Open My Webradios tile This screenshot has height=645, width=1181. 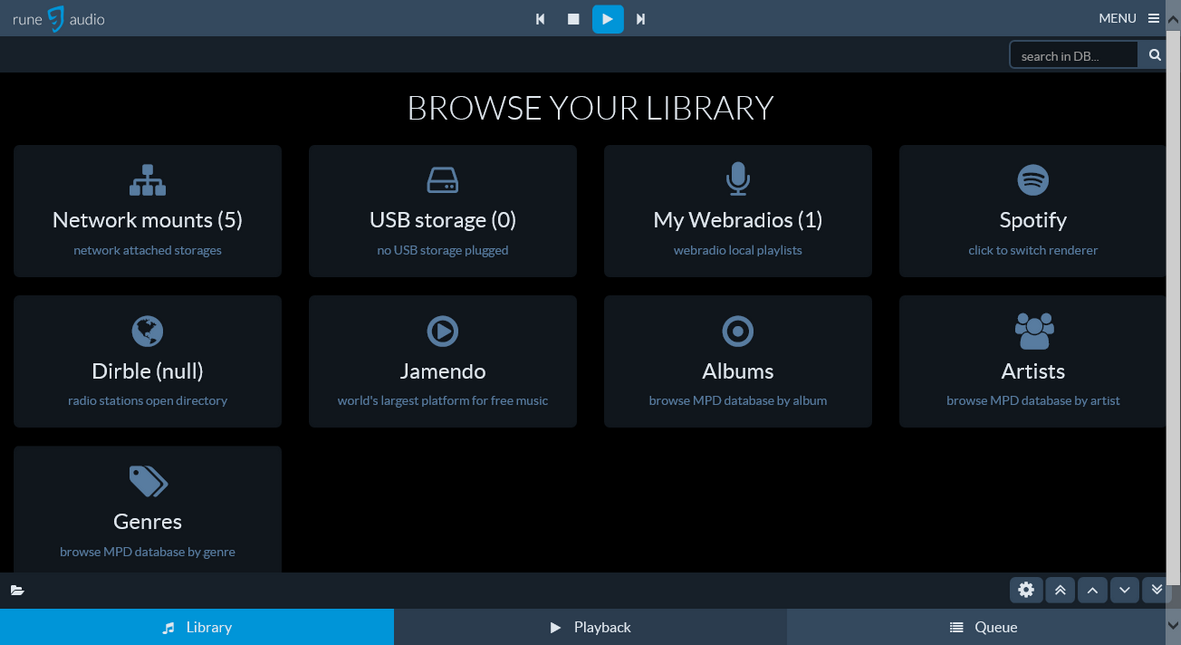point(738,211)
